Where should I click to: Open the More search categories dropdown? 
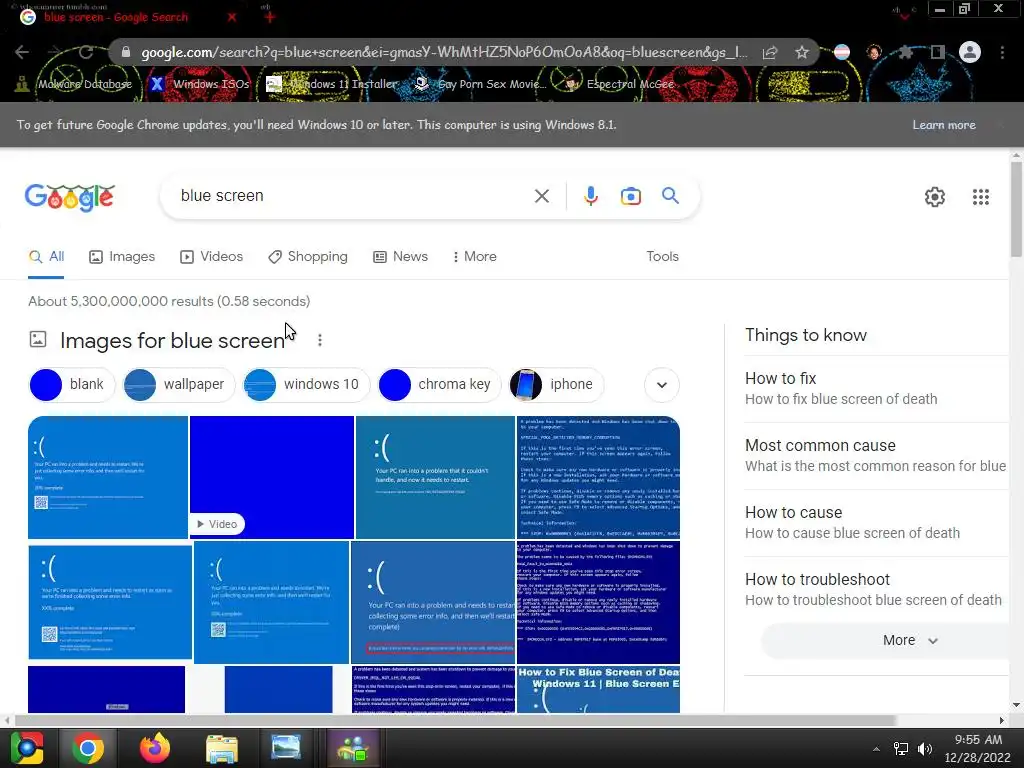coord(475,257)
